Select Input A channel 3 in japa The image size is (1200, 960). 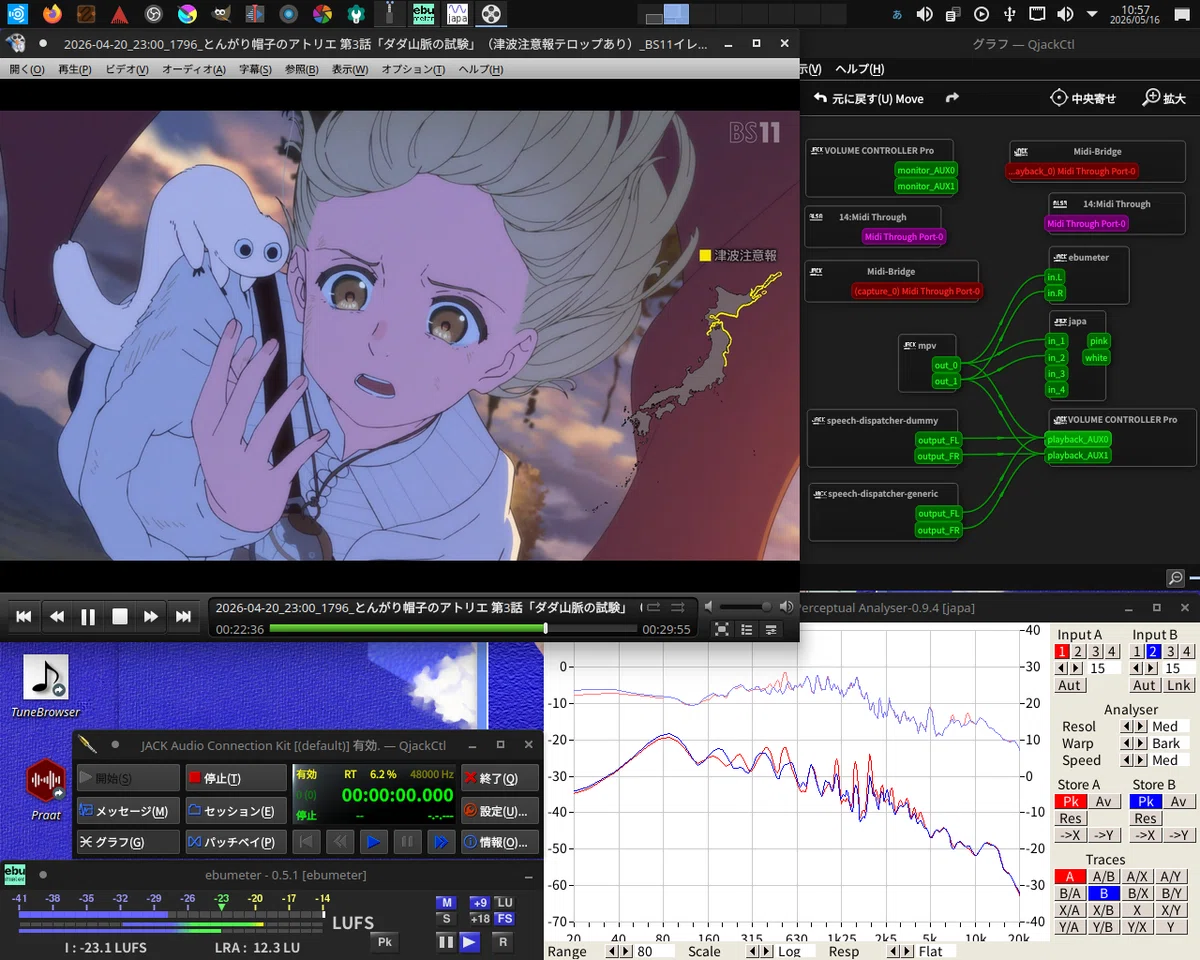tap(1095, 652)
